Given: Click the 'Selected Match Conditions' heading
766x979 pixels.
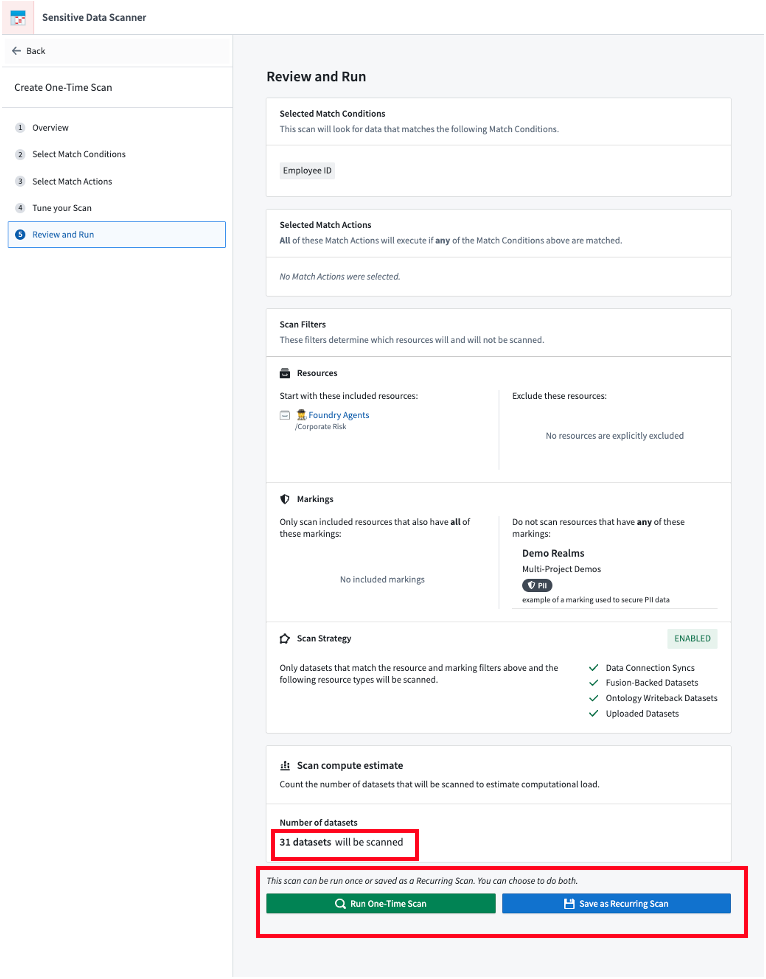Looking at the screenshot, I should pos(332,114).
